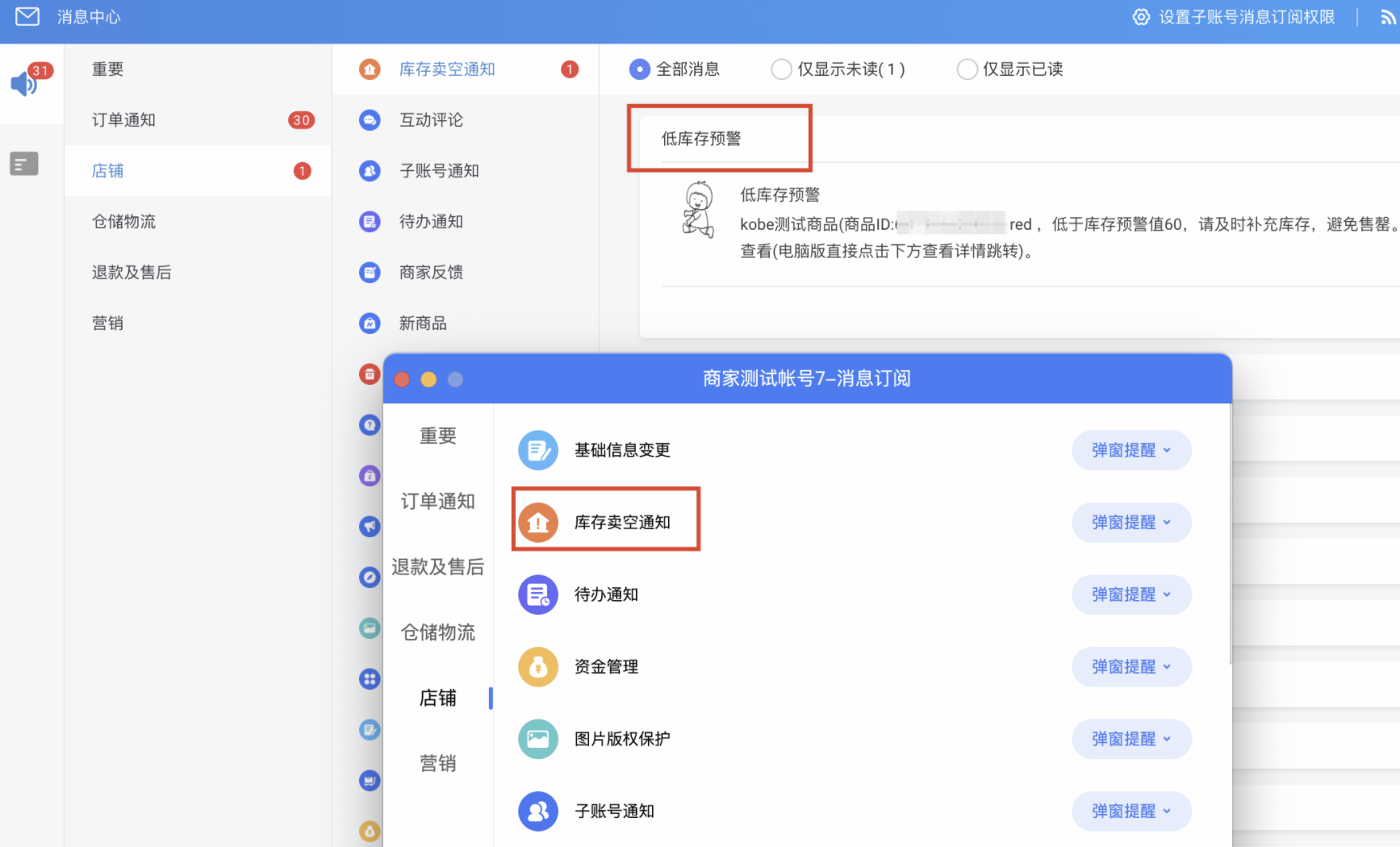
Task: Open 弹窗提醒 dropdown for 子账号通知
Action: point(1131,812)
